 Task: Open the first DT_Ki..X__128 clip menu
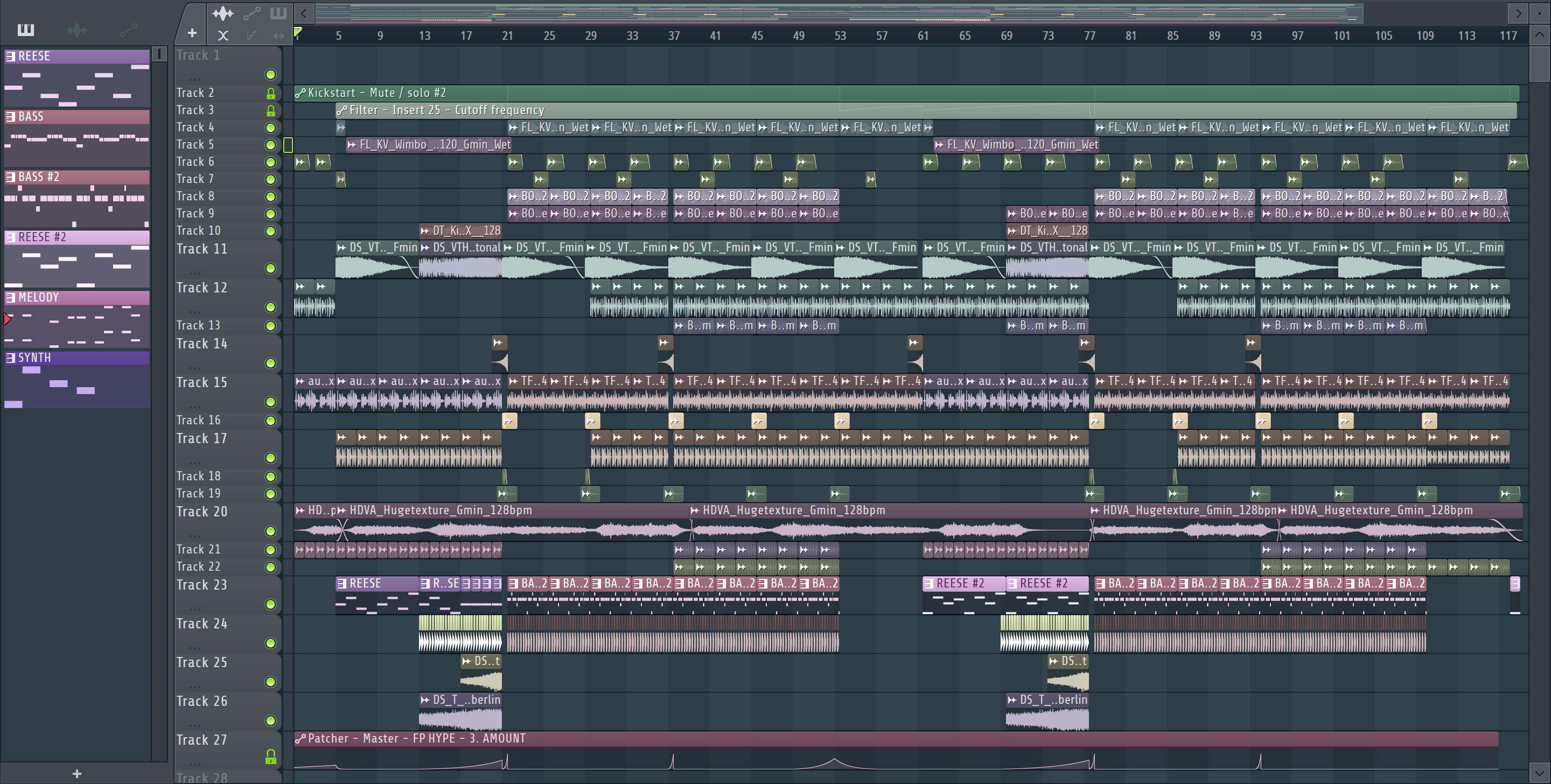(x=425, y=230)
